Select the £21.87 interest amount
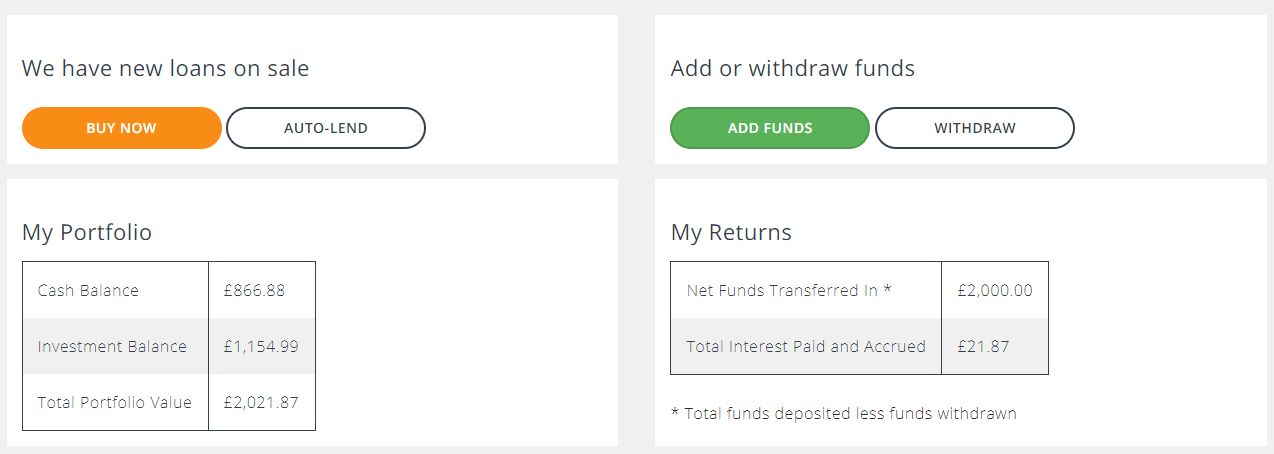Viewport: 1274px width, 454px height. [x=983, y=347]
